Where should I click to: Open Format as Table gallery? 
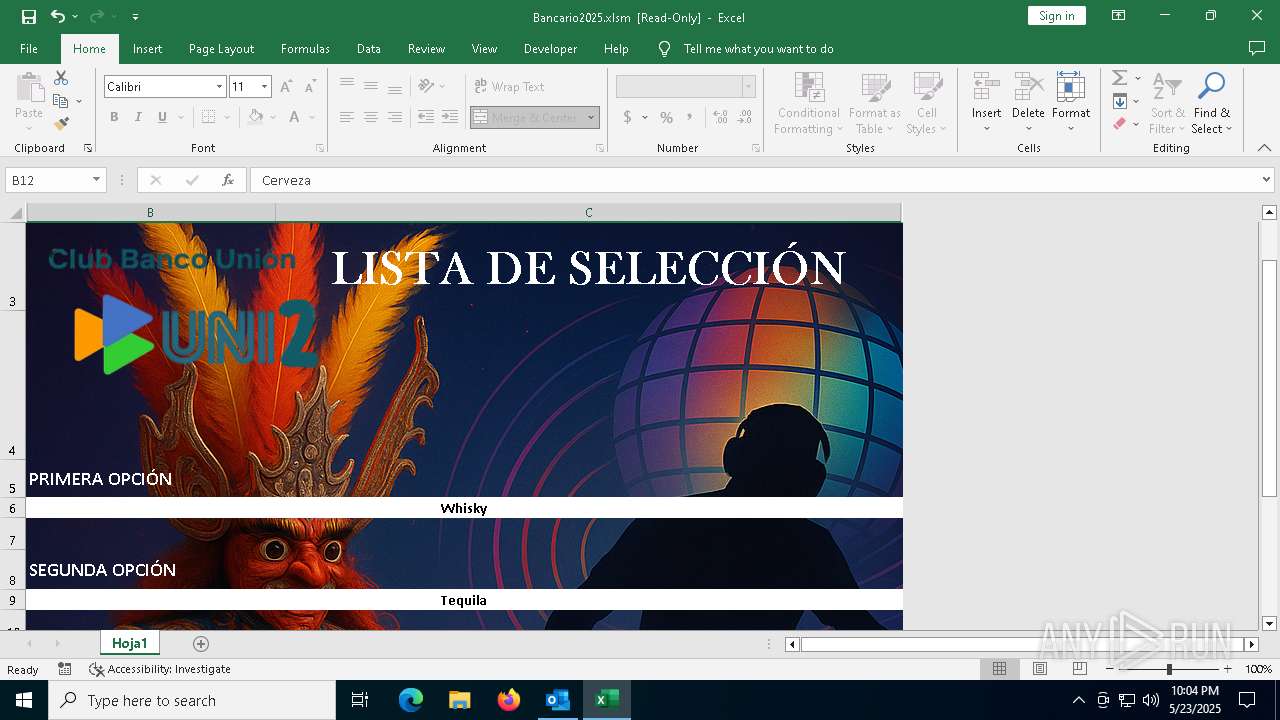pos(875,103)
